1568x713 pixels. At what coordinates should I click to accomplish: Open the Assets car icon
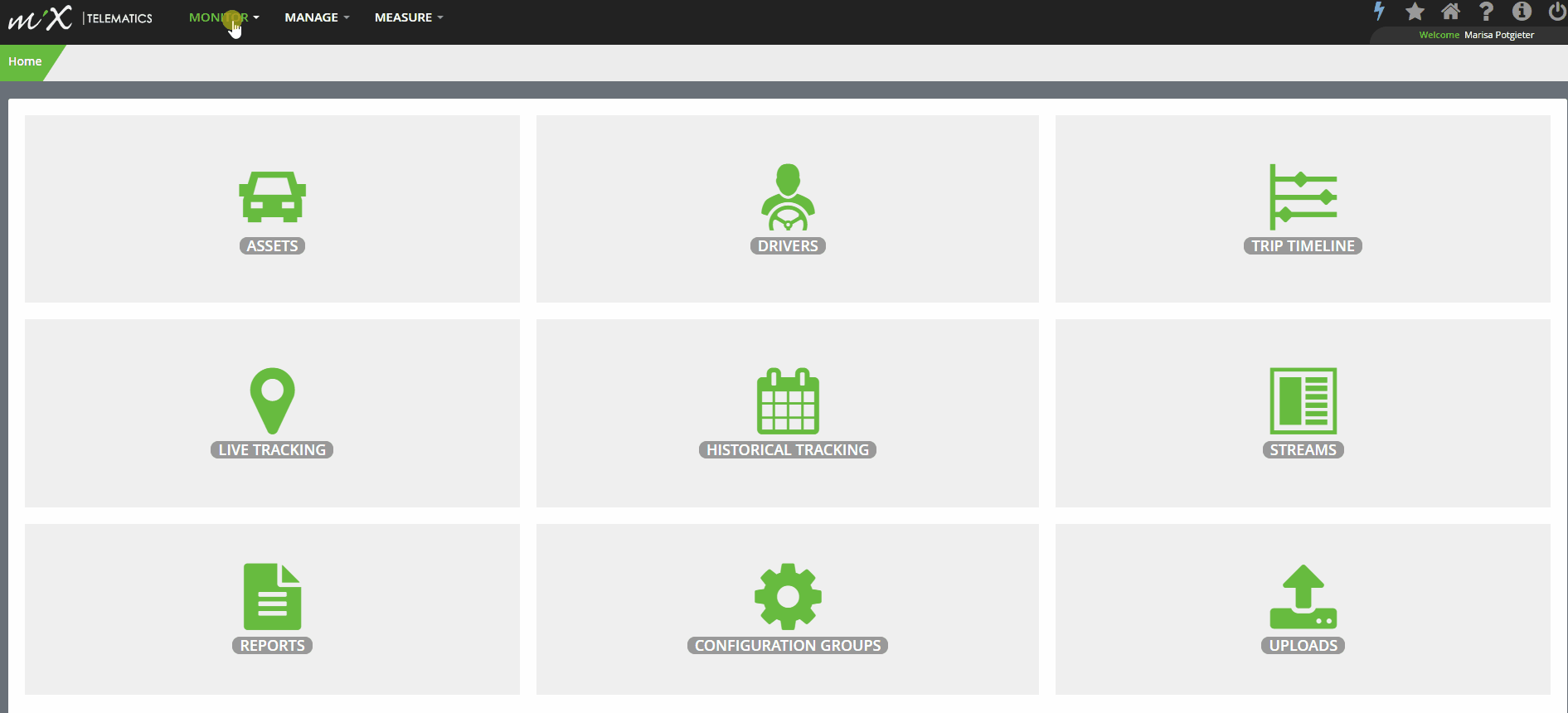click(272, 196)
